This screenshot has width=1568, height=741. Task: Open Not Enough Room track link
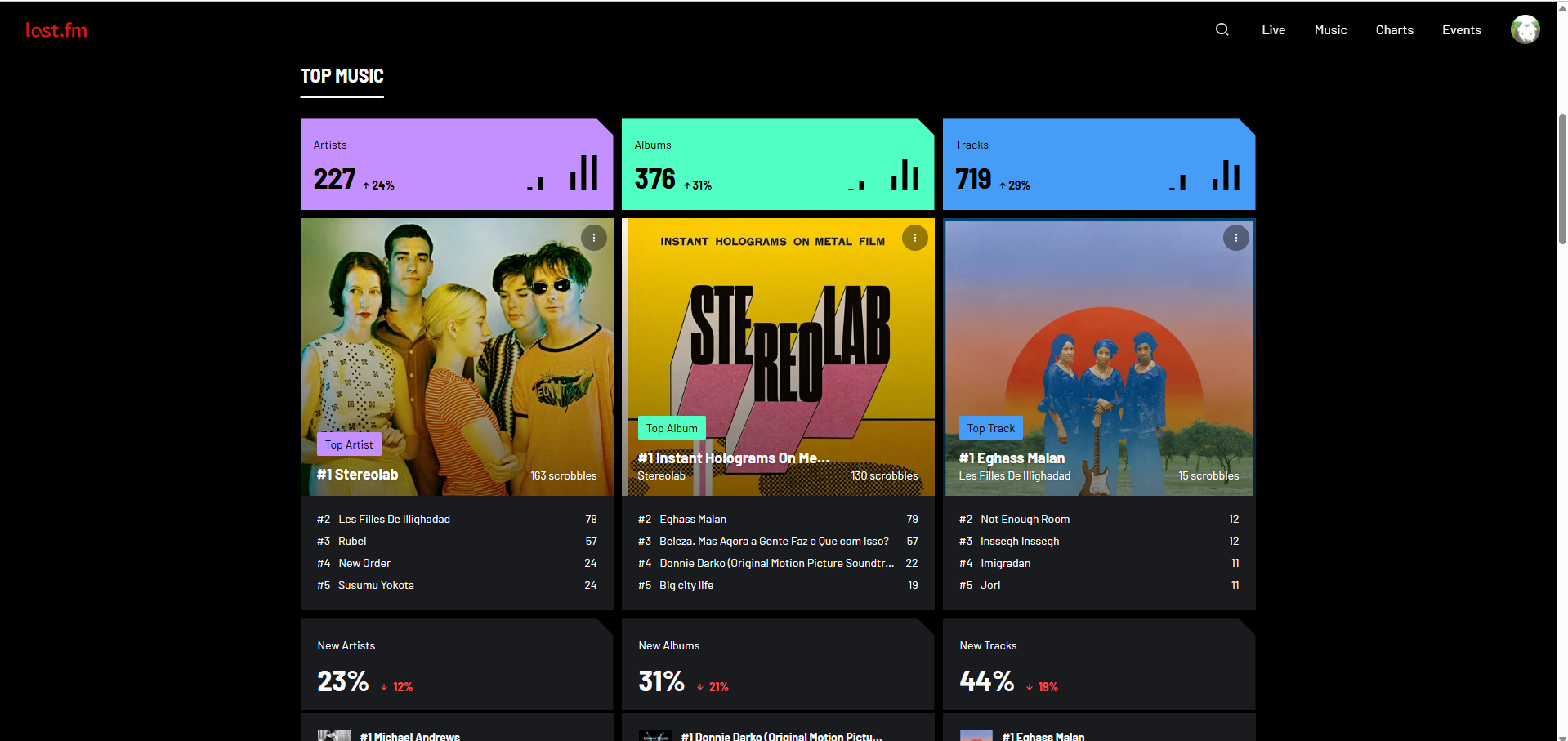[1025, 519]
